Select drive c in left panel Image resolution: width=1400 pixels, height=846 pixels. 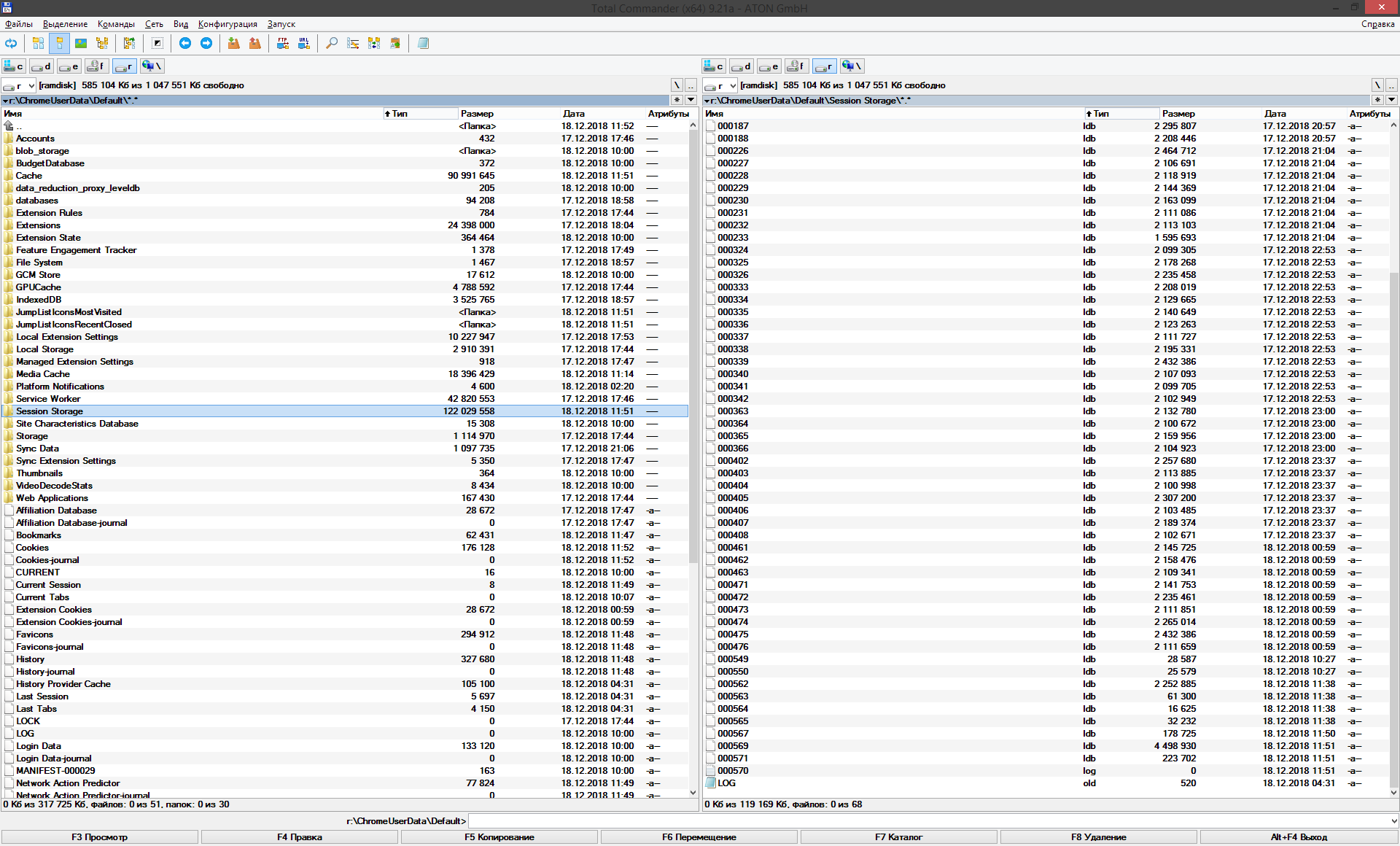click(x=14, y=66)
